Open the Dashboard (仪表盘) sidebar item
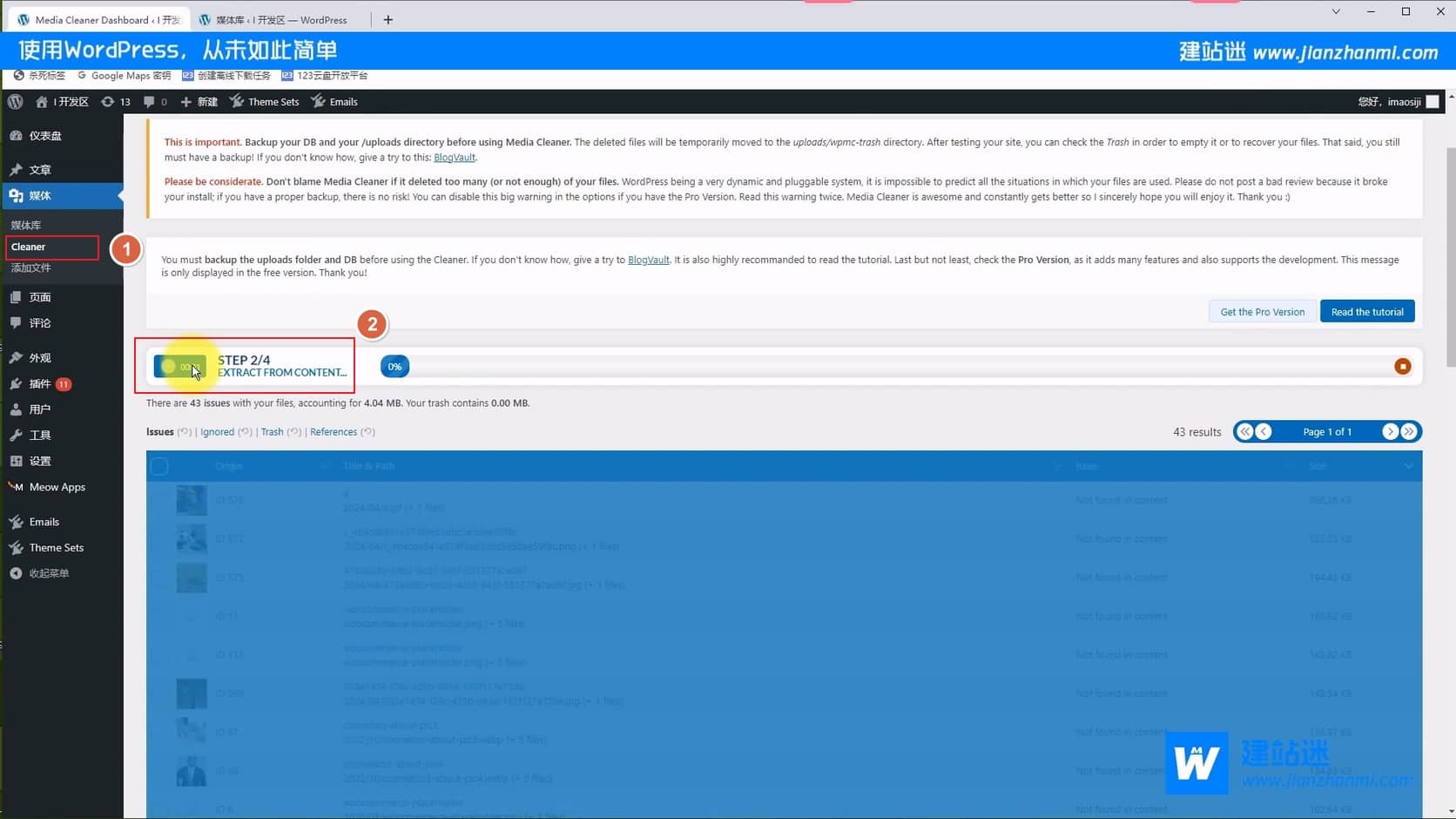 [x=44, y=136]
